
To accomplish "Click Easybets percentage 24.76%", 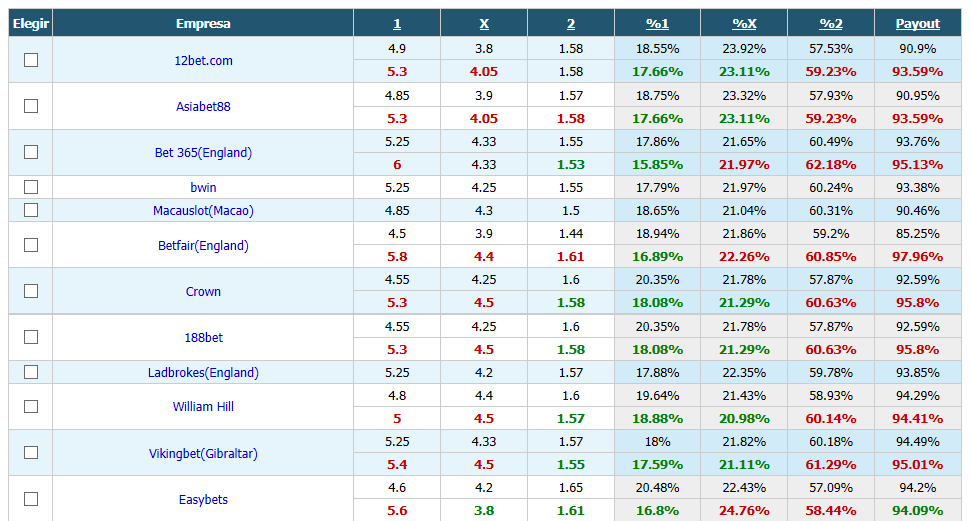I will pos(744,511).
